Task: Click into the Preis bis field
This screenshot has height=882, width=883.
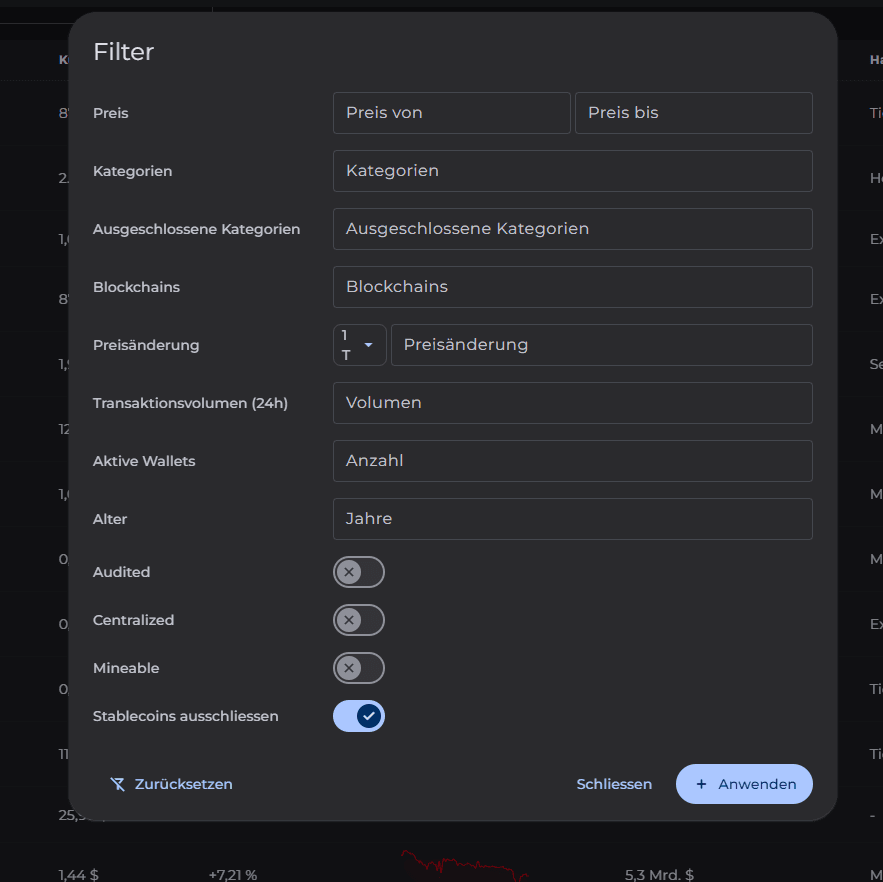Action: pyautogui.click(x=693, y=113)
